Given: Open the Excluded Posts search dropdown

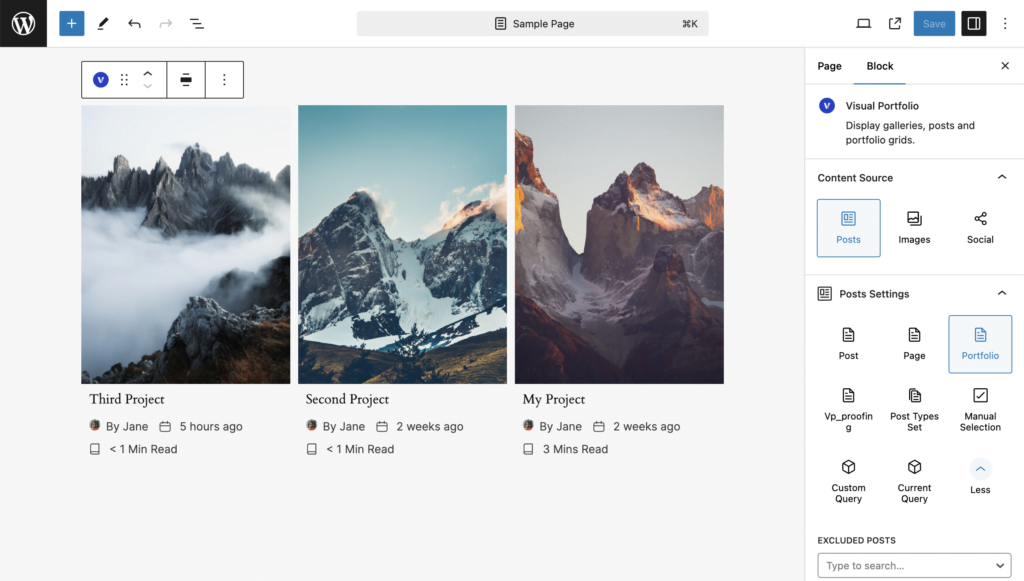Looking at the screenshot, I should pos(914,565).
